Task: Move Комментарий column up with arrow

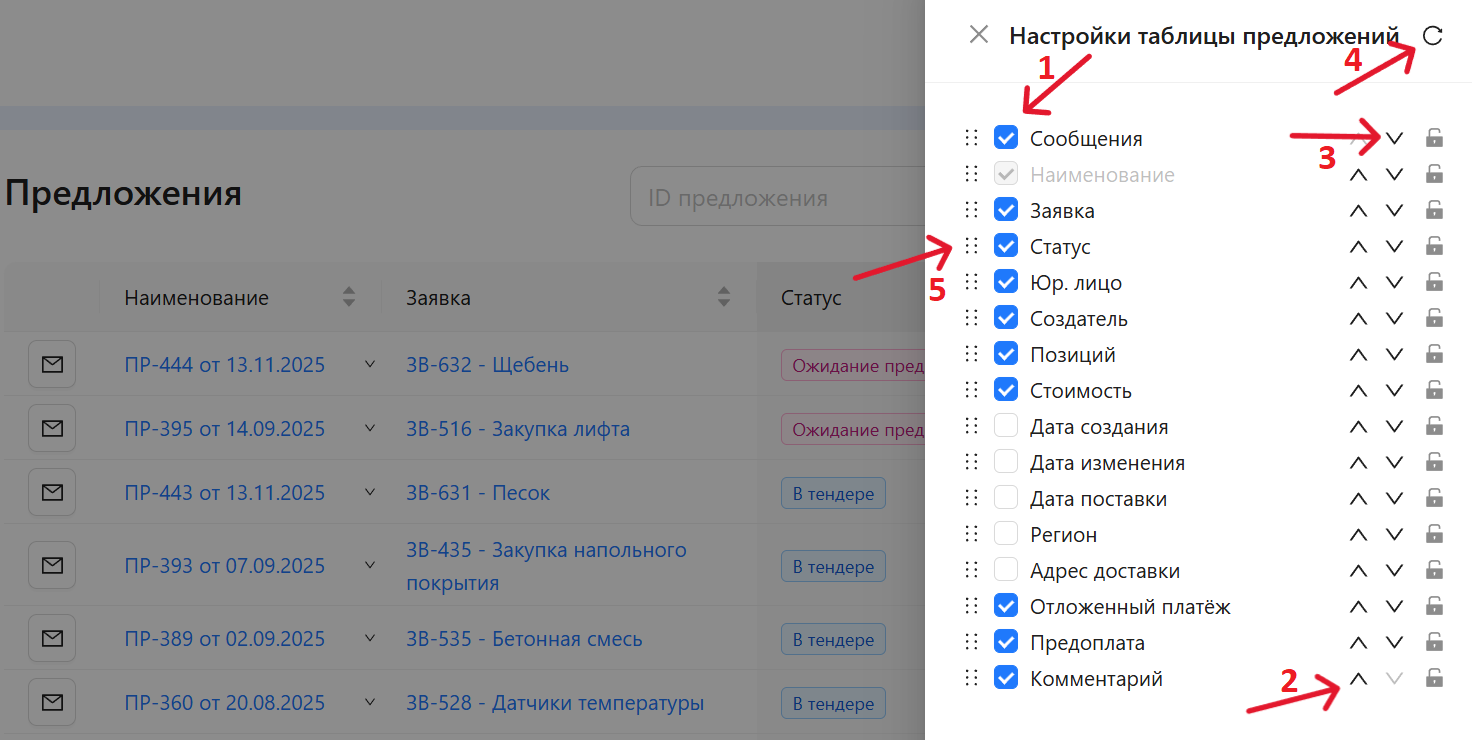Action: click(x=1358, y=679)
